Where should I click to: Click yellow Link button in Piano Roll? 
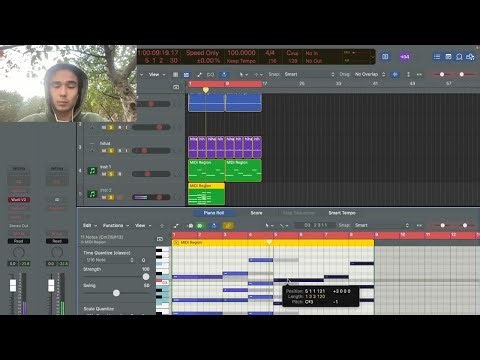pos(228,226)
